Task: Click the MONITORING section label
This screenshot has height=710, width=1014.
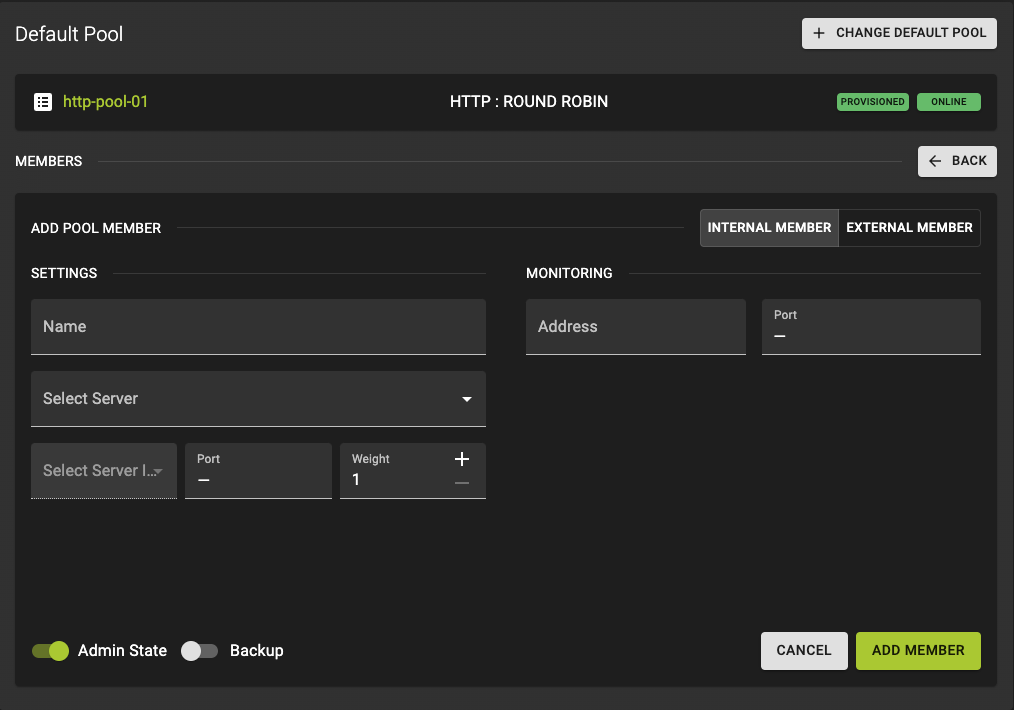Action: pos(569,273)
